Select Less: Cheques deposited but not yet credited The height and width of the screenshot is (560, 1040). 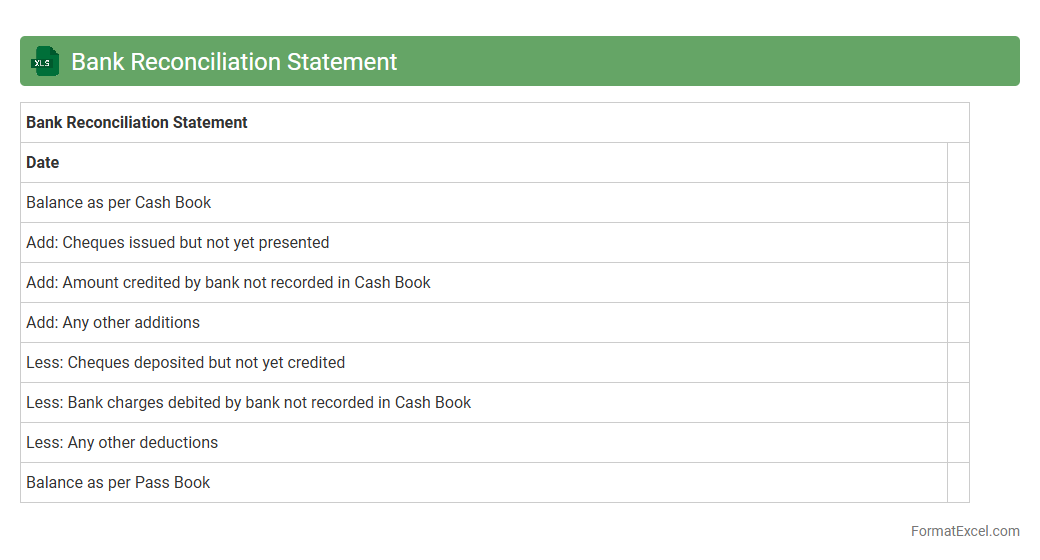[186, 363]
